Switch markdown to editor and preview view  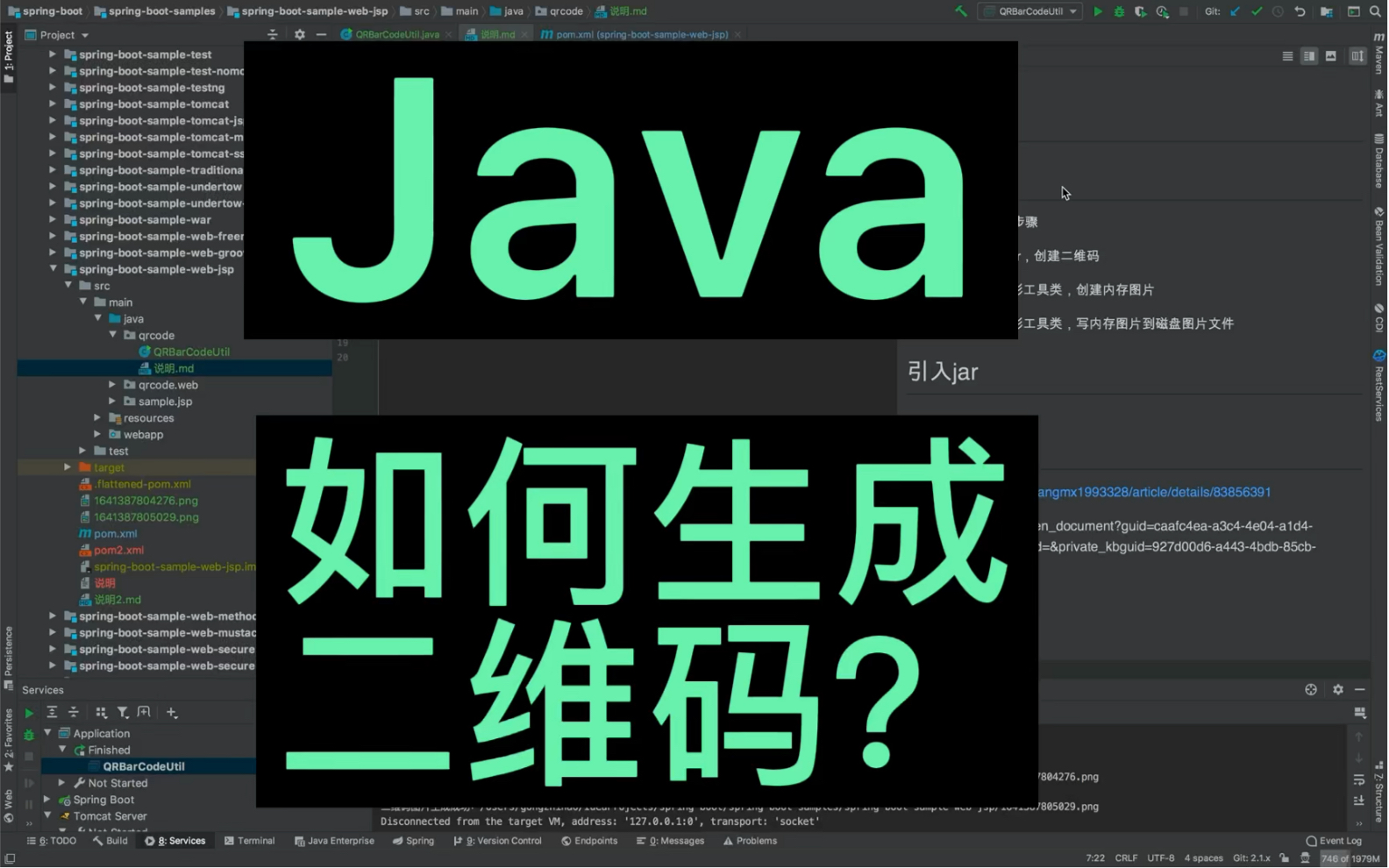[1309, 56]
